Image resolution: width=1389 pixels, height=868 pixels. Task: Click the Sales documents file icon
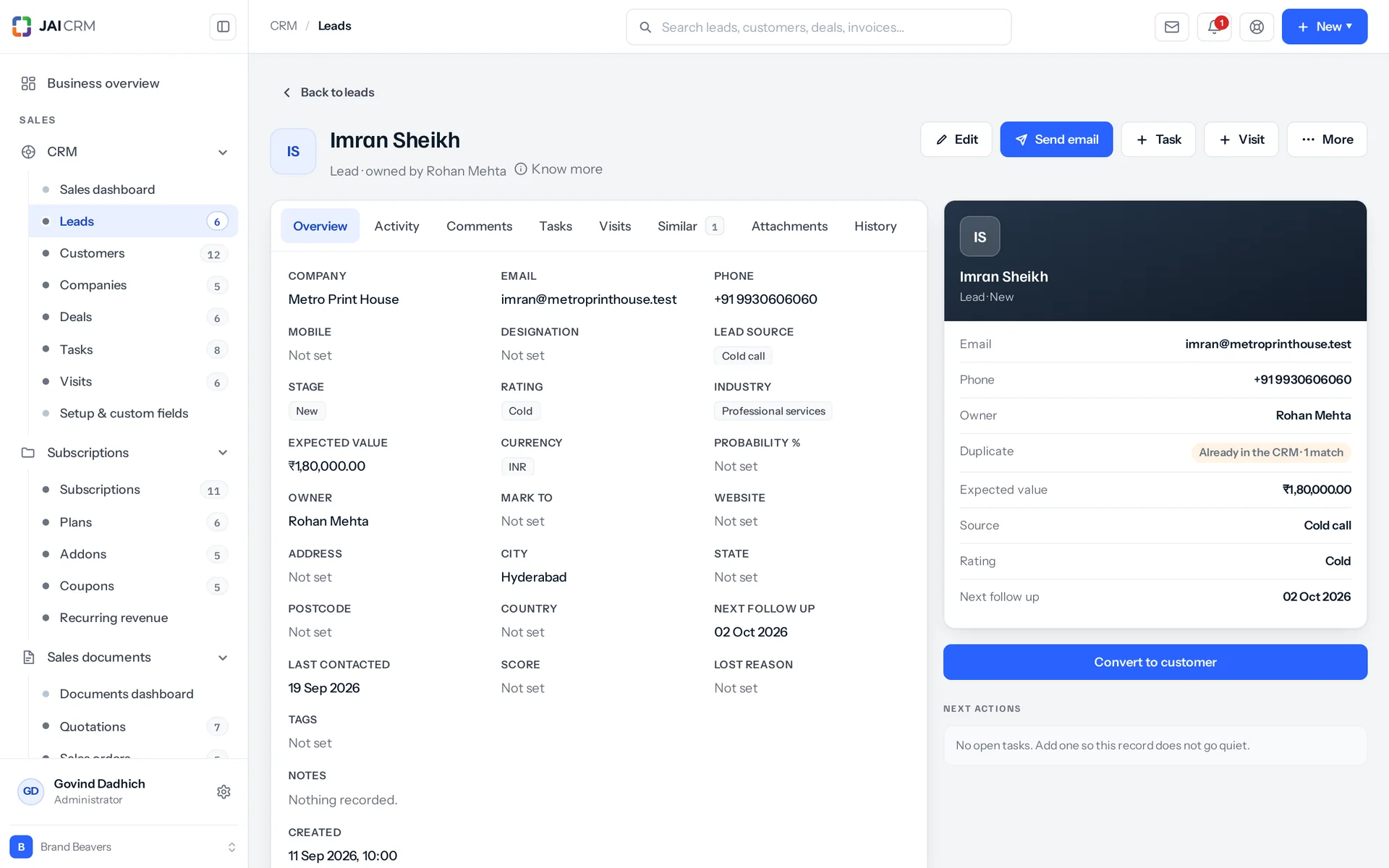[28, 657]
